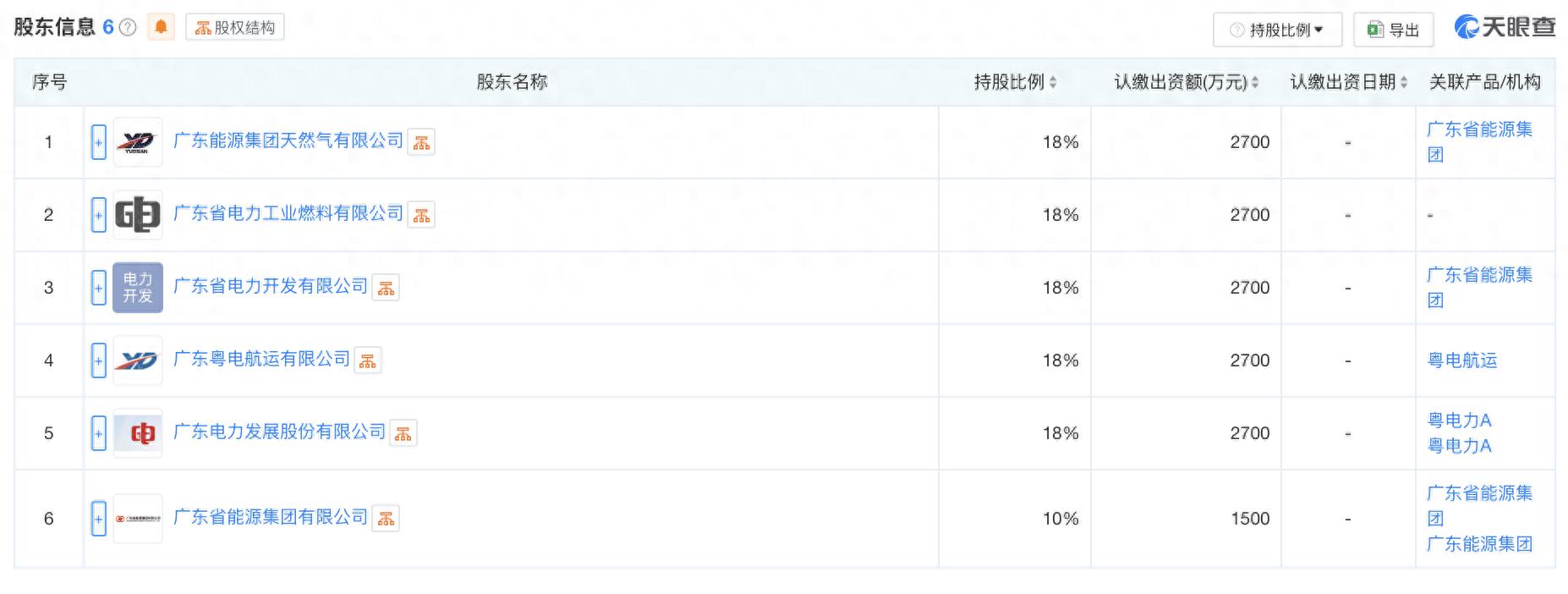Open equity structure icon after 广东省电力开发有限公司
Screen dimensions: 1568x594
(x=386, y=289)
